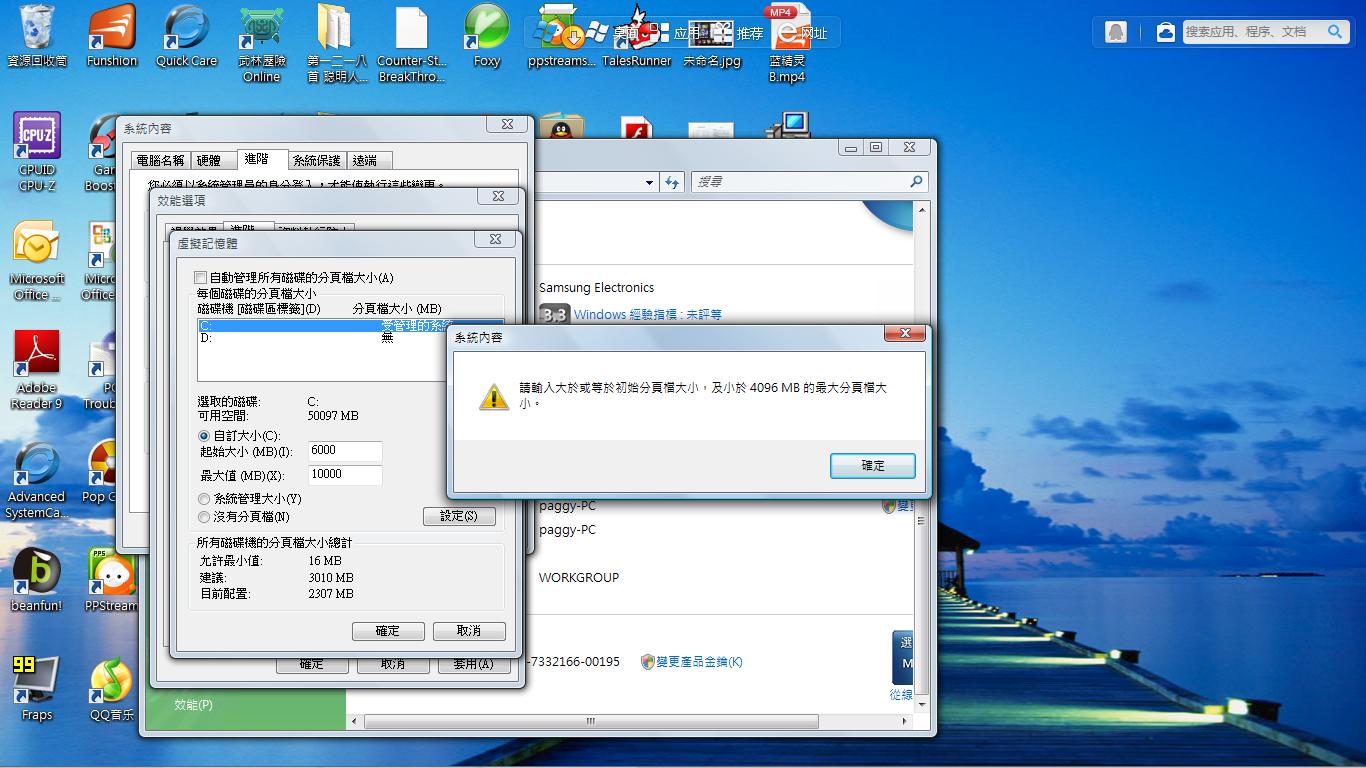Viewport: 1366px width, 768px height.
Task: Click the 設定(S) button in 虛擬記憶體
Action: pos(459,516)
